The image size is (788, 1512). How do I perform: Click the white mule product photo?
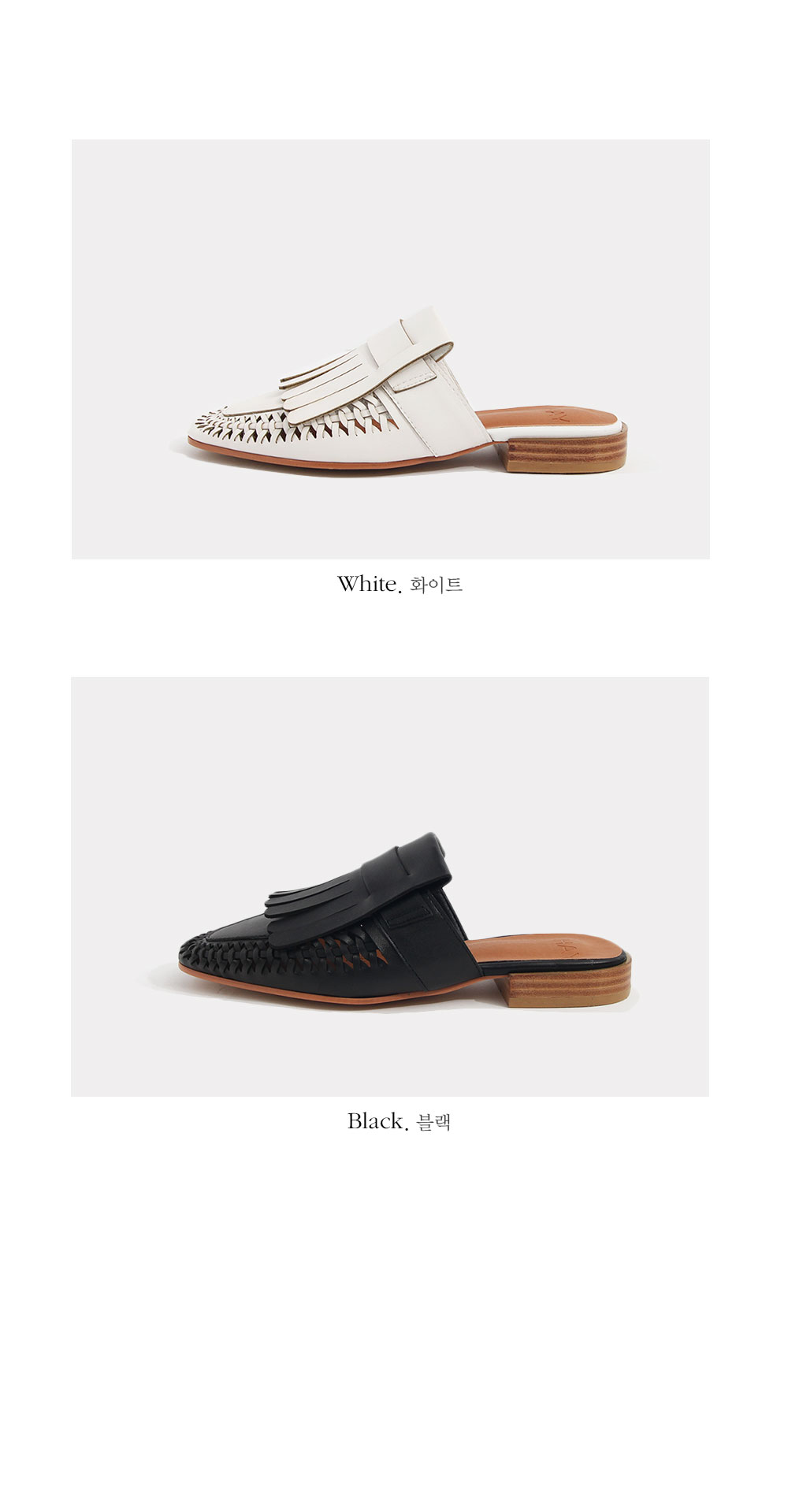point(390,349)
